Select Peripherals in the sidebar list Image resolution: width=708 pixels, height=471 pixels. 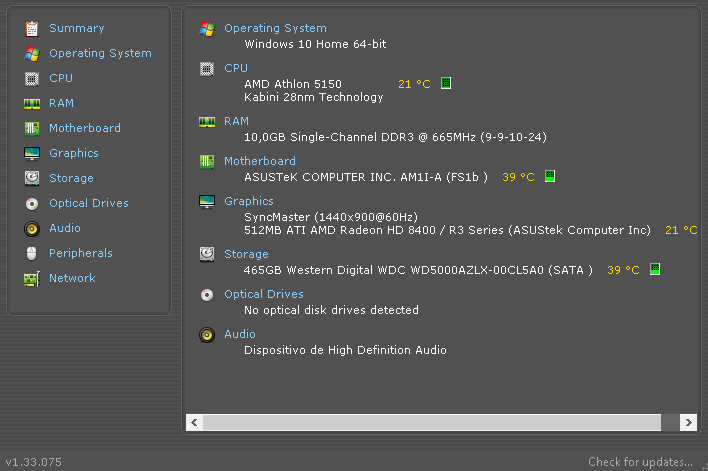pos(81,253)
